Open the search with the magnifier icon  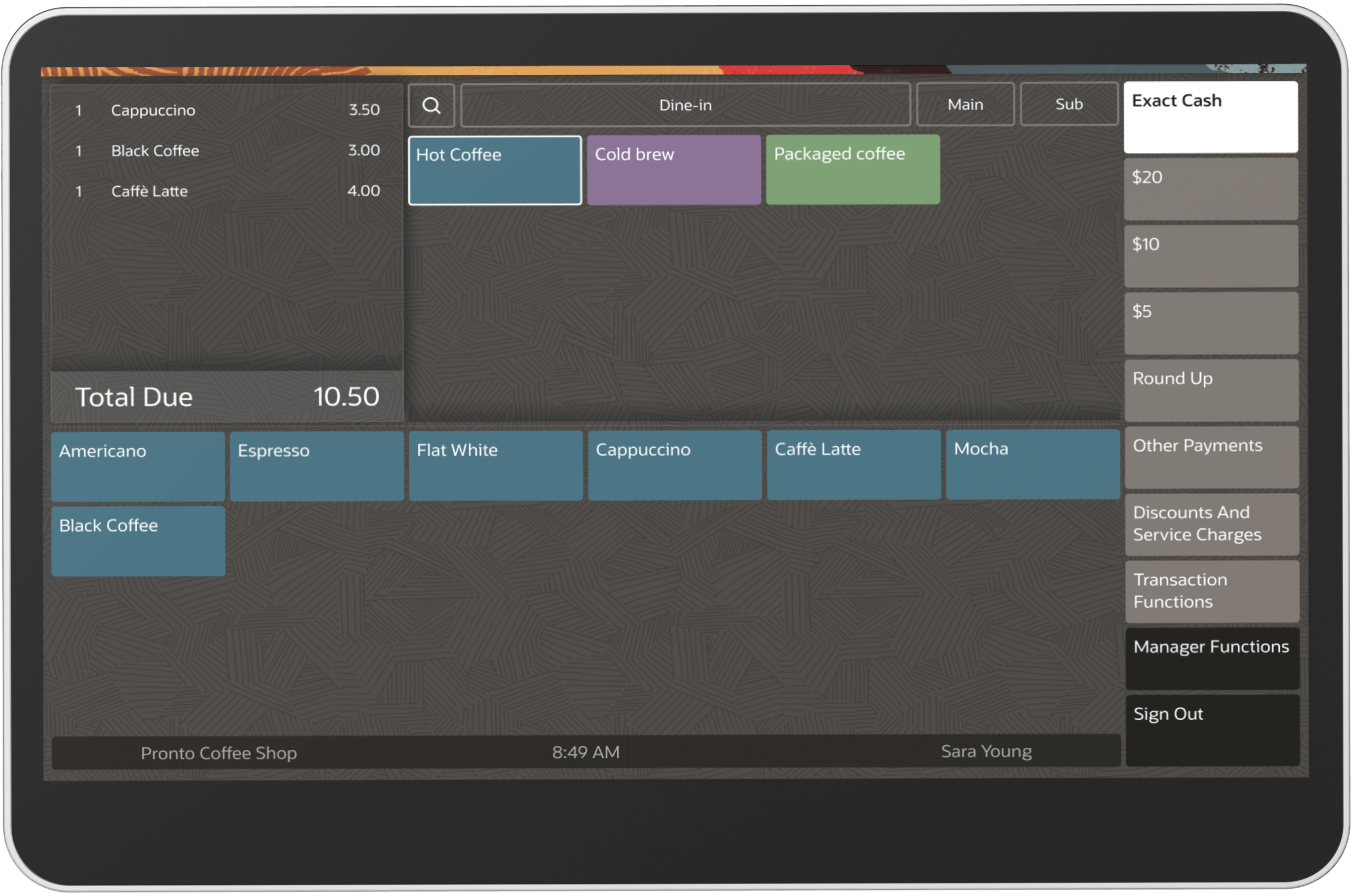coord(431,104)
